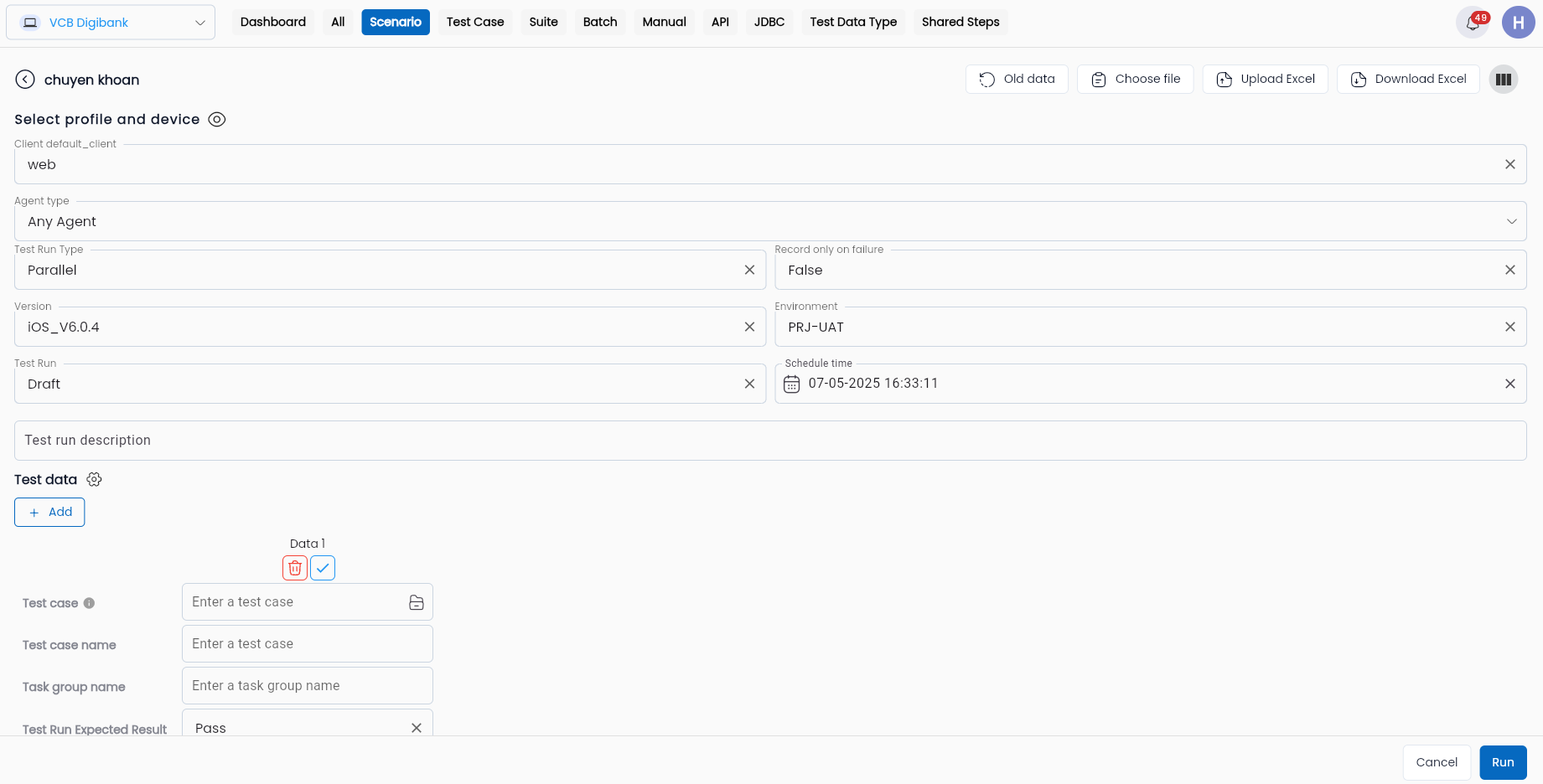Open the VCB Digibank project dropdown
The image size is (1543, 784).
(111, 23)
